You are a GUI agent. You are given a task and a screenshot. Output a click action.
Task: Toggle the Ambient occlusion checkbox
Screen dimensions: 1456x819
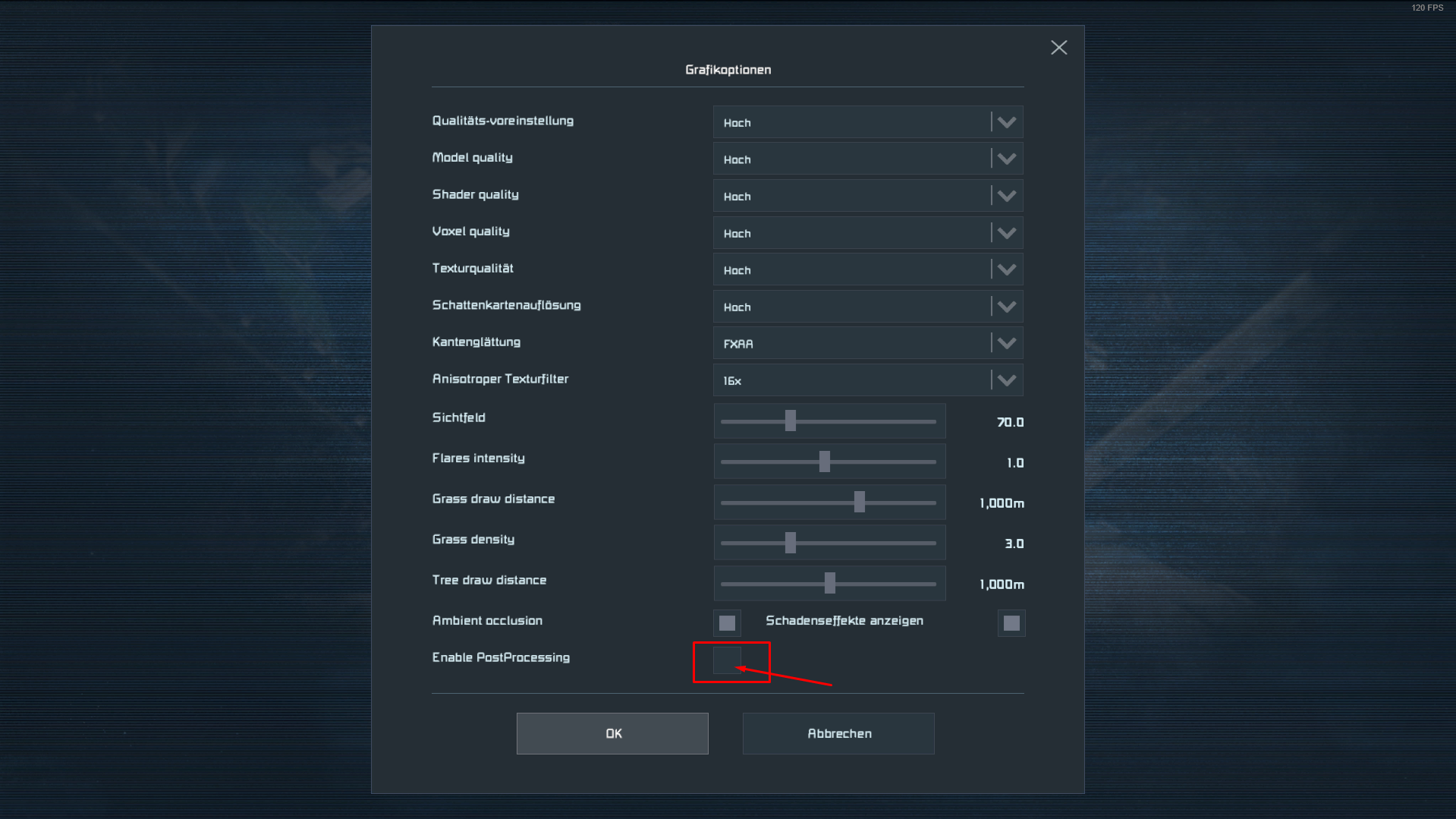tap(727, 623)
